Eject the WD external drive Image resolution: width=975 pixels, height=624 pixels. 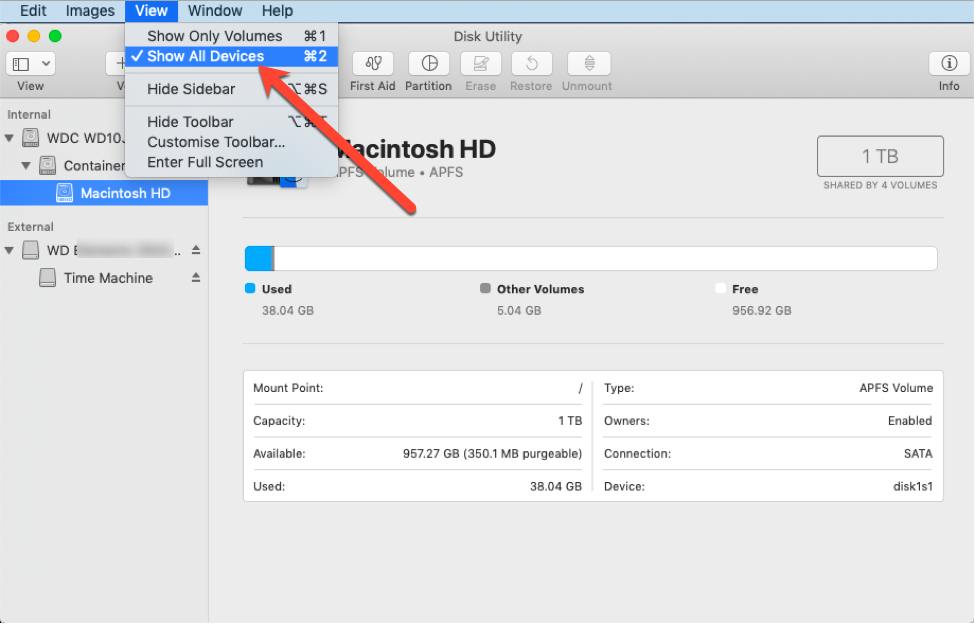196,250
